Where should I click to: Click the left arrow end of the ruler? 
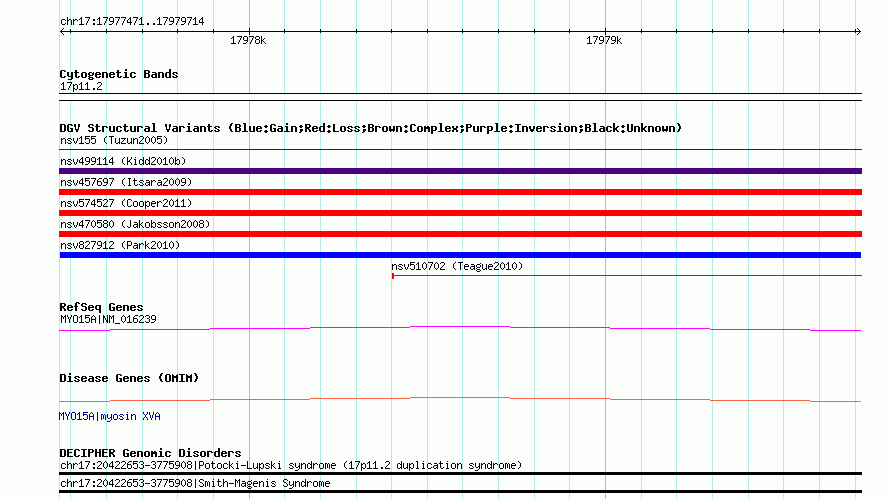point(64,31)
